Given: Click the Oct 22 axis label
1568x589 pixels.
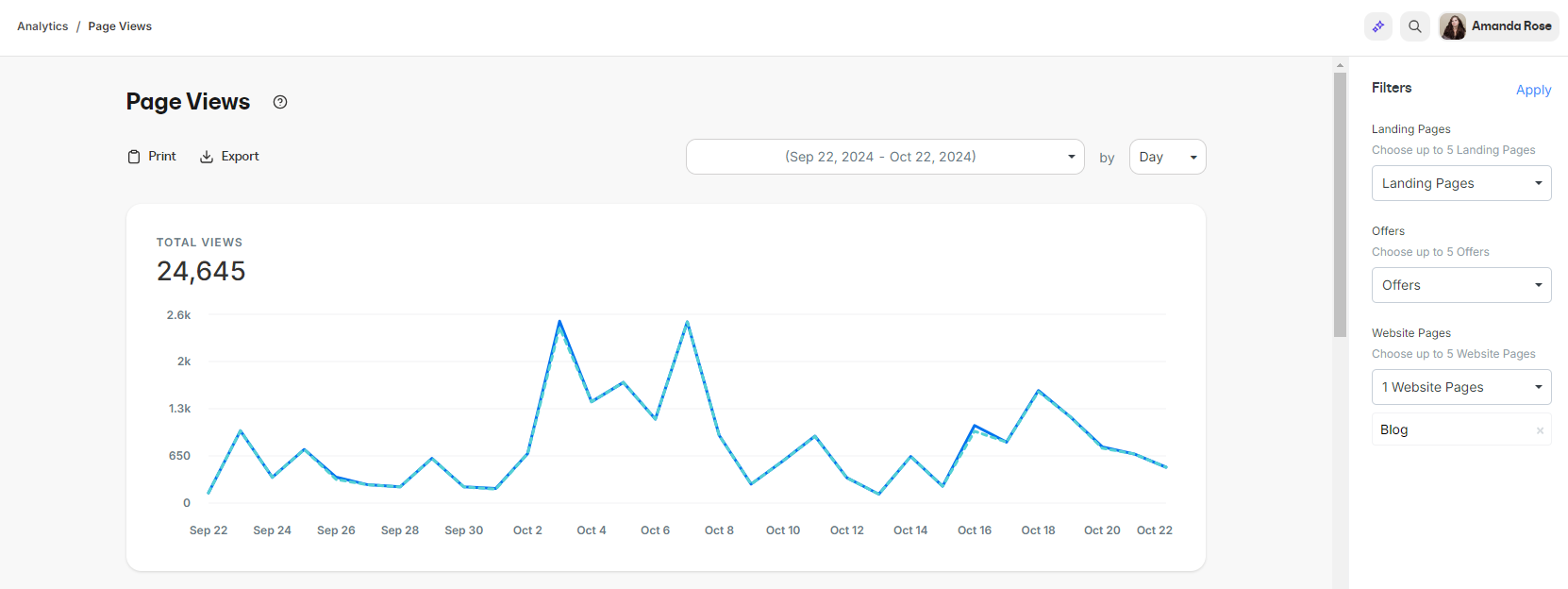Looking at the screenshot, I should click(x=1155, y=530).
